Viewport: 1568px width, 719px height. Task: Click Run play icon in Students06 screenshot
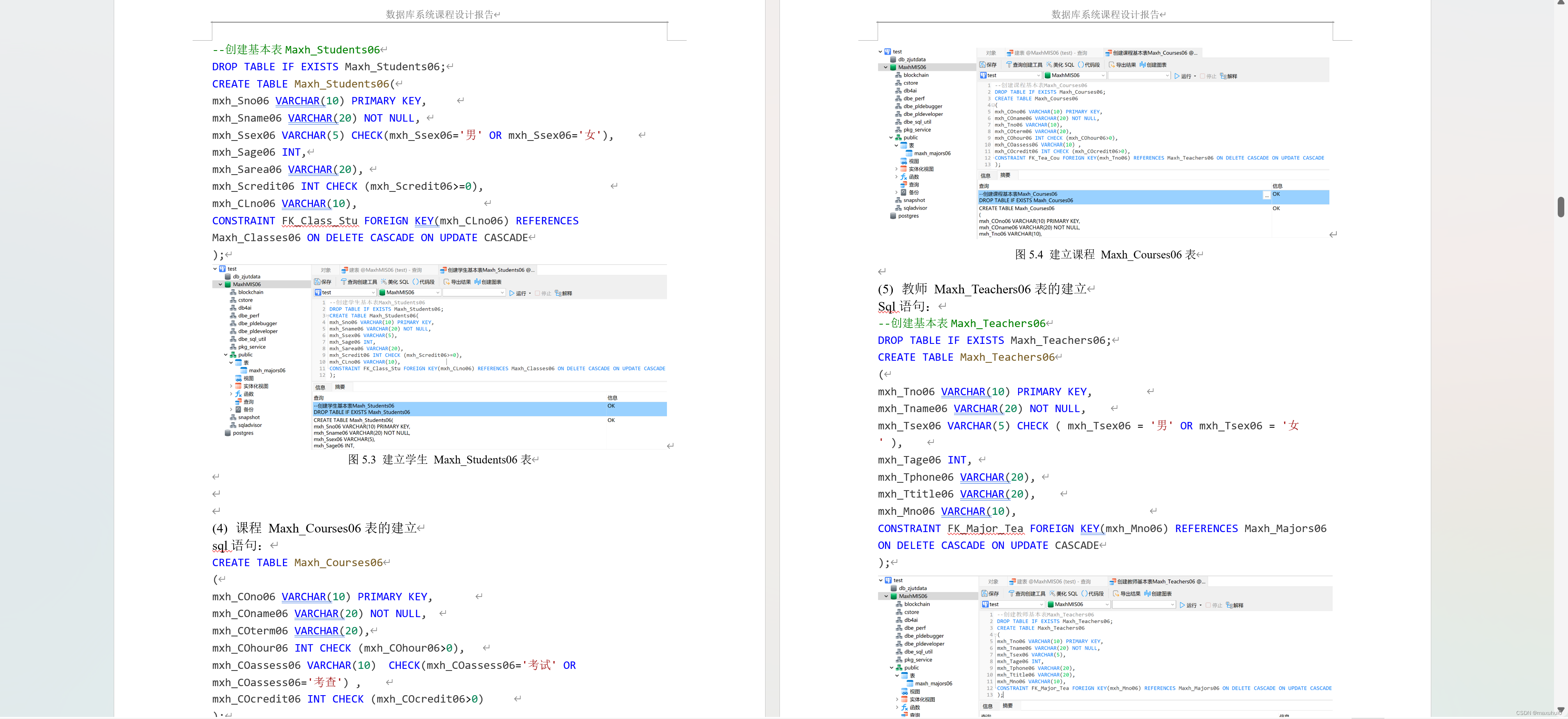[512, 293]
